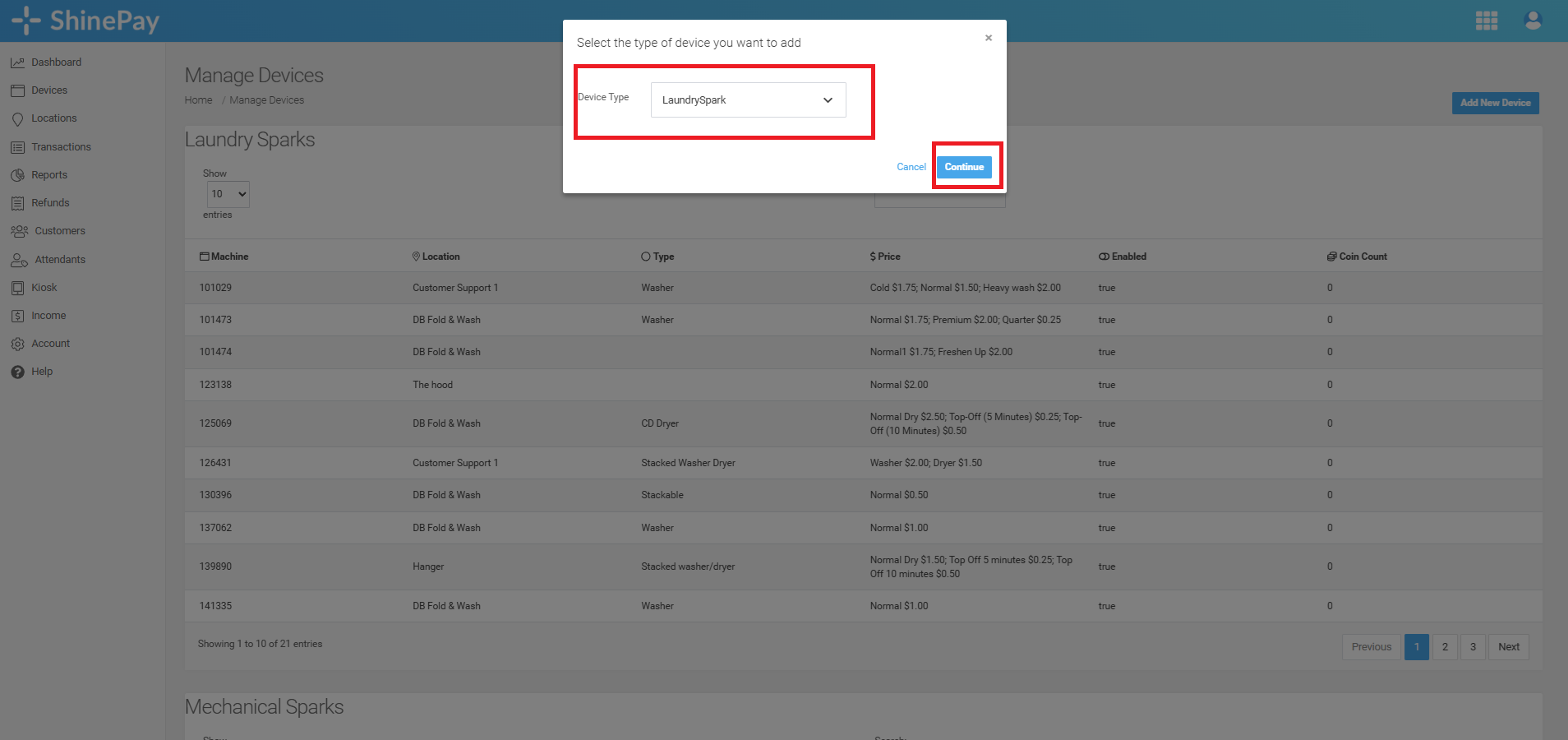Open the Customers menu item

pos(60,231)
